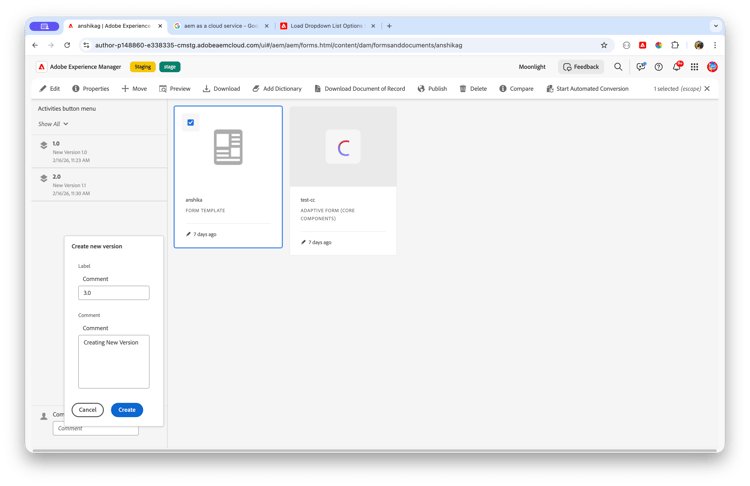Open browser extensions puzzle icon
Screen dimensions: 750x486
pyautogui.click(x=675, y=45)
